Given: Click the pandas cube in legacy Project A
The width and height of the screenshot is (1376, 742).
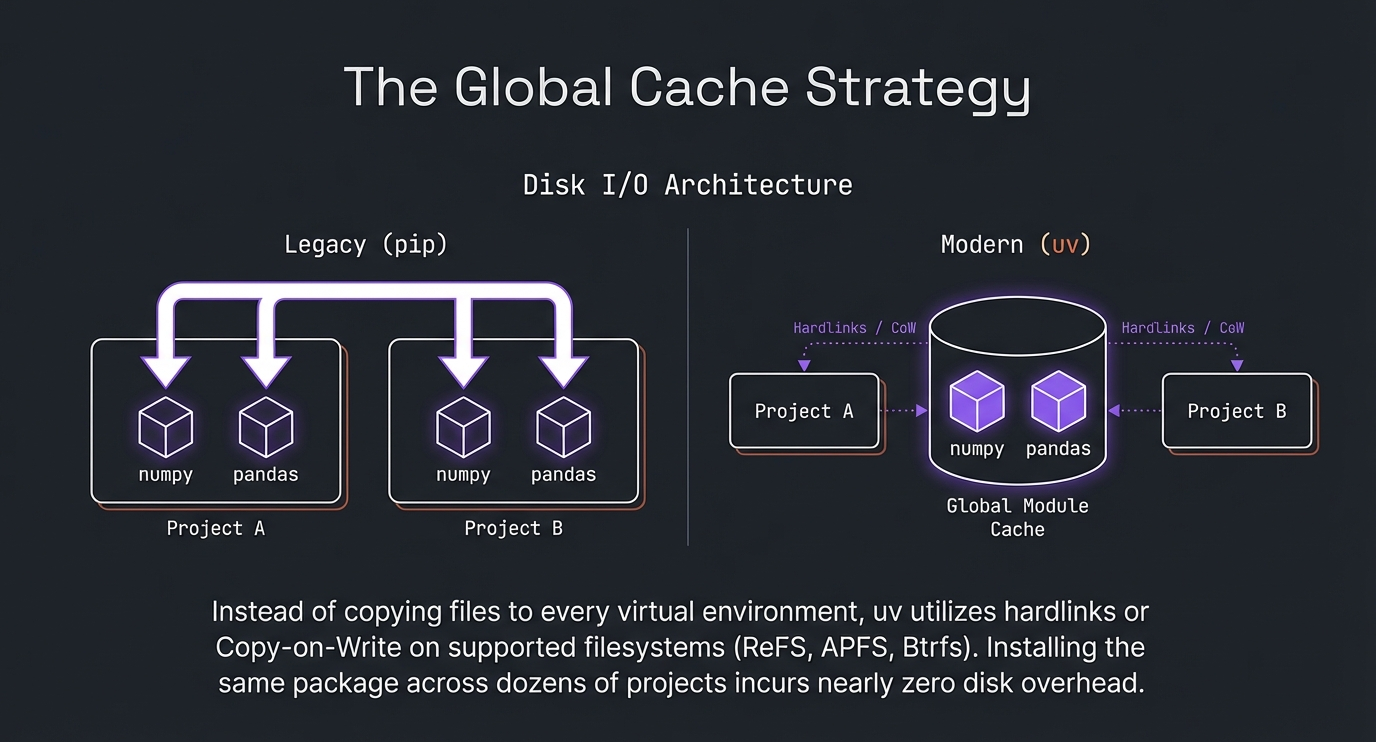Looking at the screenshot, I should [265, 425].
